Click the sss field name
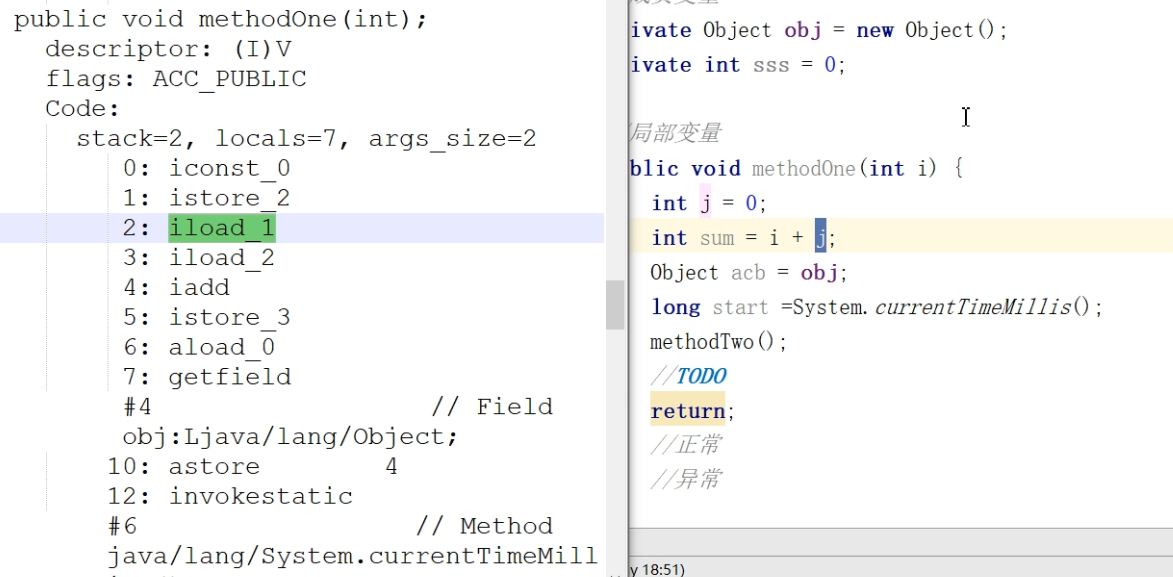The image size is (1173, 577). tap(771, 65)
